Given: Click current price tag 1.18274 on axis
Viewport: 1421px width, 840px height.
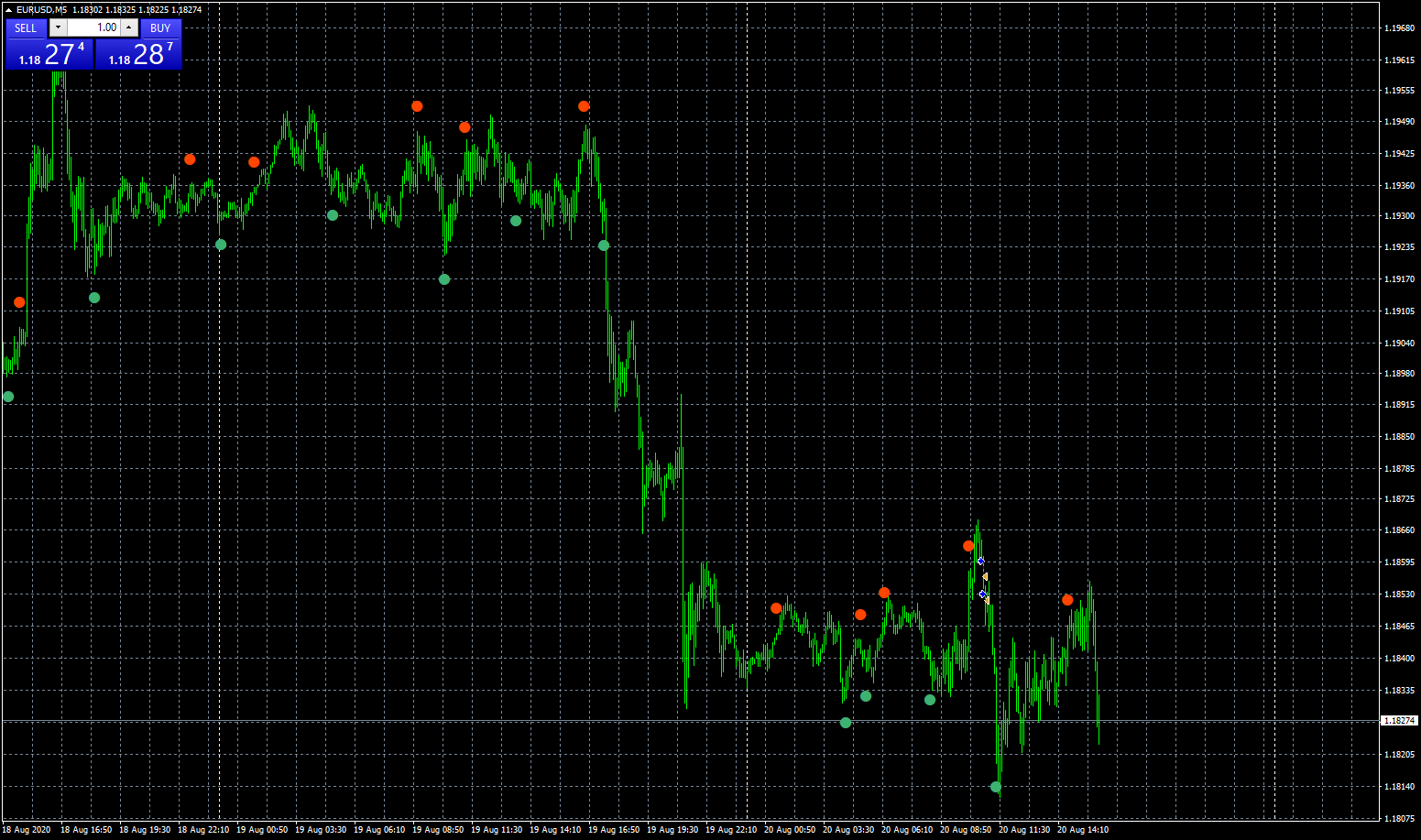Looking at the screenshot, I should tap(1399, 721).
